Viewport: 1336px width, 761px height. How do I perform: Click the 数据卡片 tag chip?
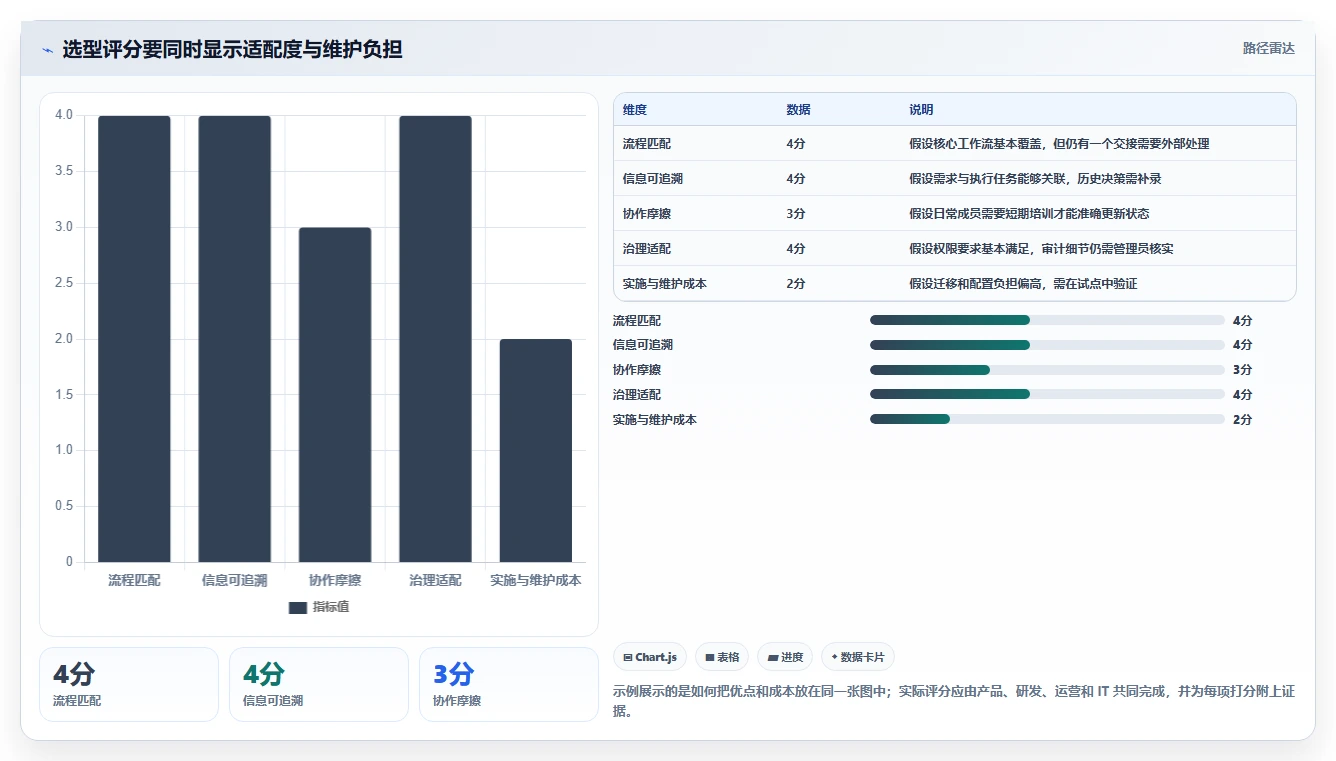point(858,657)
